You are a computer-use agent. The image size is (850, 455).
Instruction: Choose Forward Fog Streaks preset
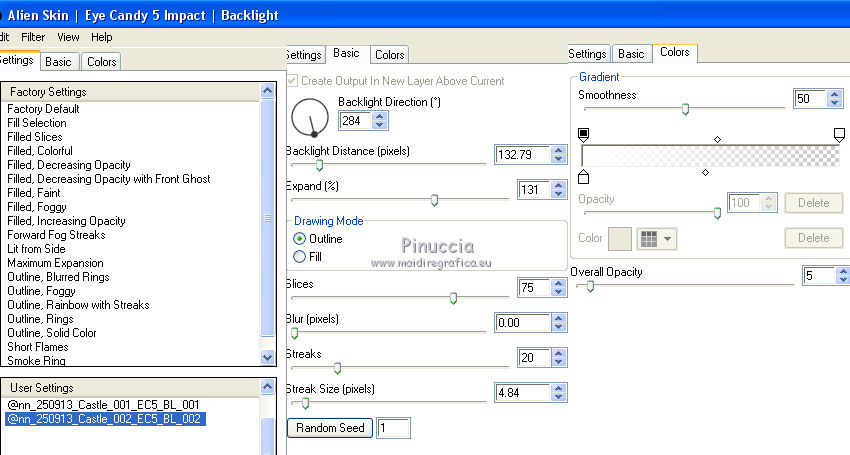click(x=56, y=235)
